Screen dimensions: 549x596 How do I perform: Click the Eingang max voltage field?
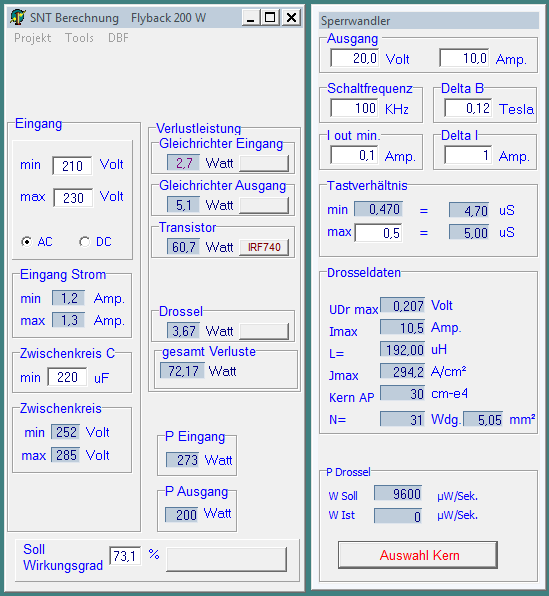pyautogui.click(x=73, y=198)
